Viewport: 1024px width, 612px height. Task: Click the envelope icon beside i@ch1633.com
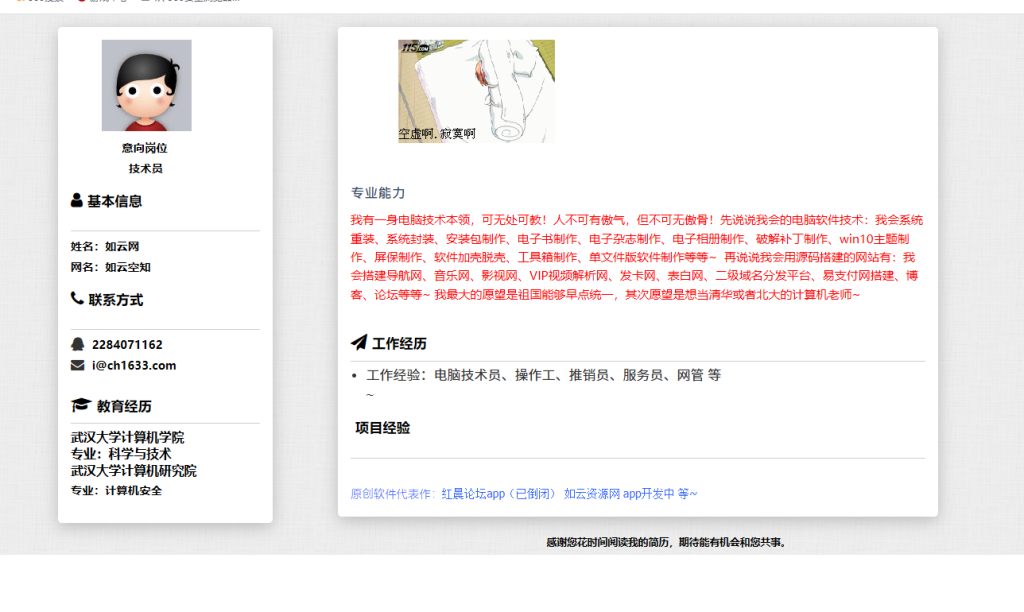point(77,365)
